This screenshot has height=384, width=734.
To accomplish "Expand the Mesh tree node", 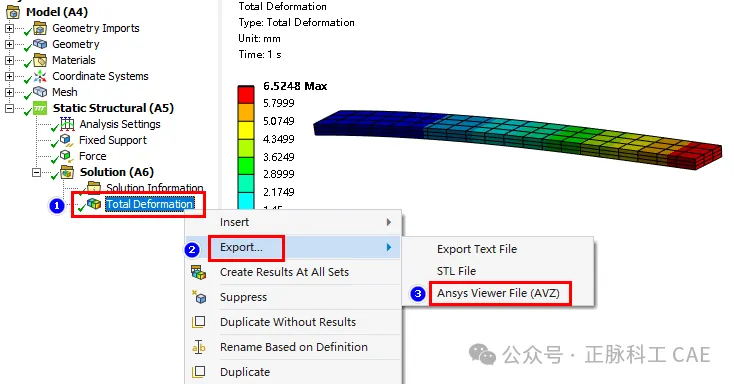I will pos(9,92).
